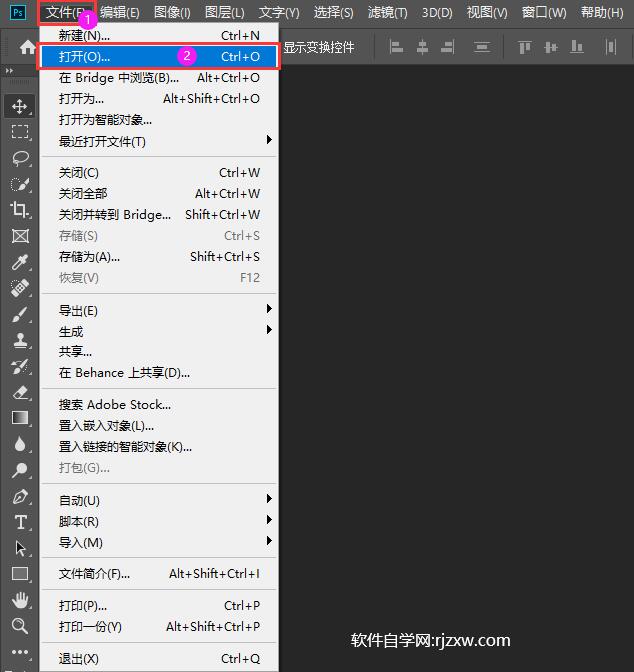Select the Rectangular Marquee tool
This screenshot has height=672, width=634.
click(x=20, y=132)
